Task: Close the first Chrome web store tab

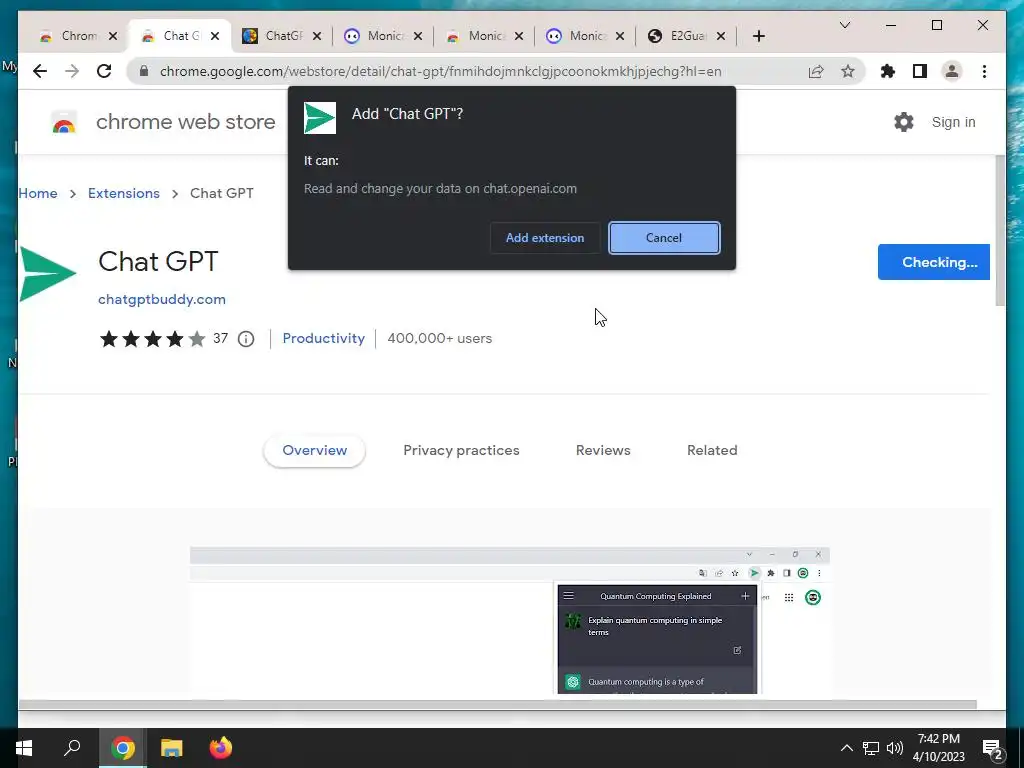Action: tap(113, 36)
